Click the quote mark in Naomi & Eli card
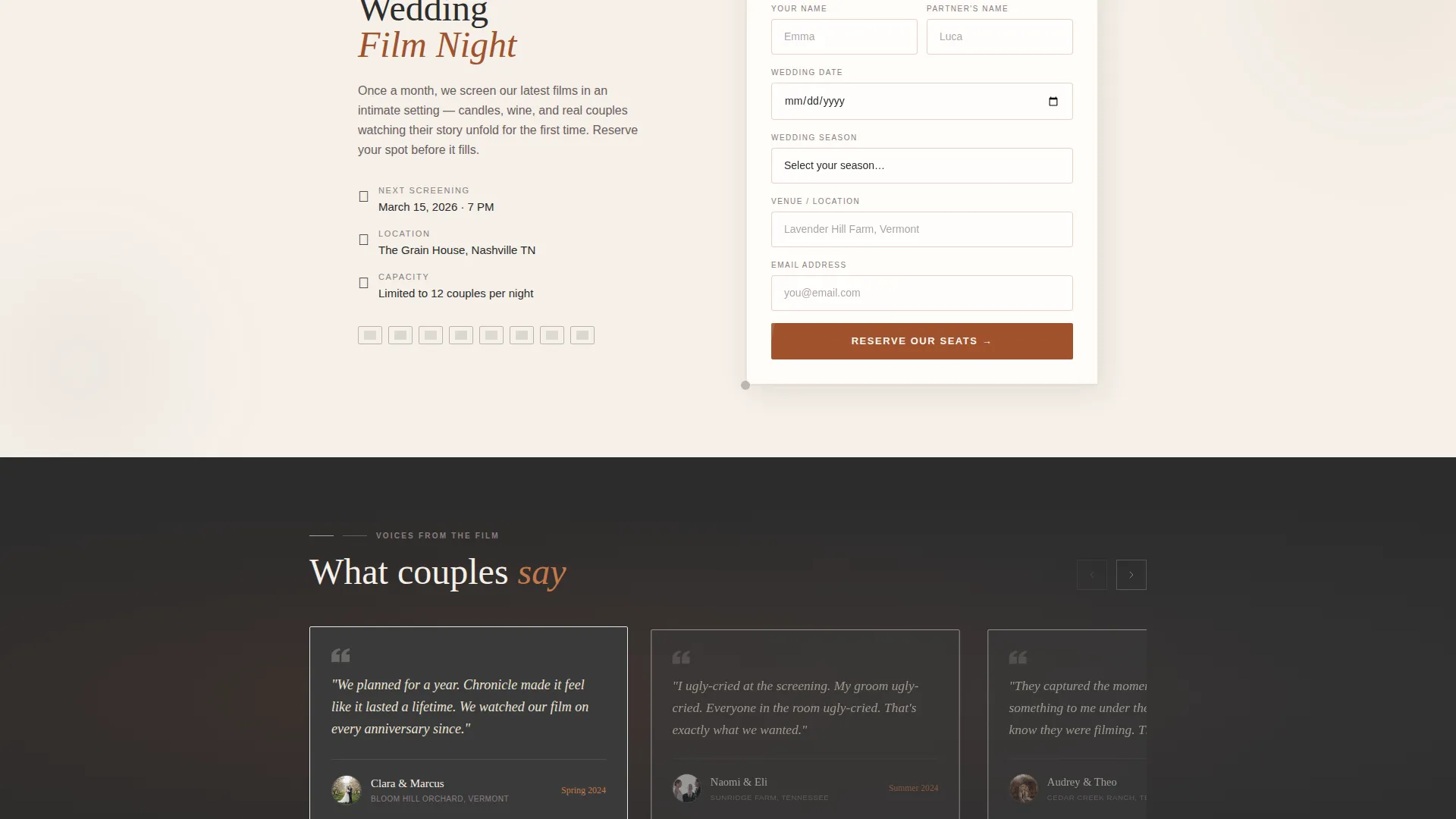Image resolution: width=1456 pixels, height=819 pixels. pyautogui.click(x=681, y=657)
